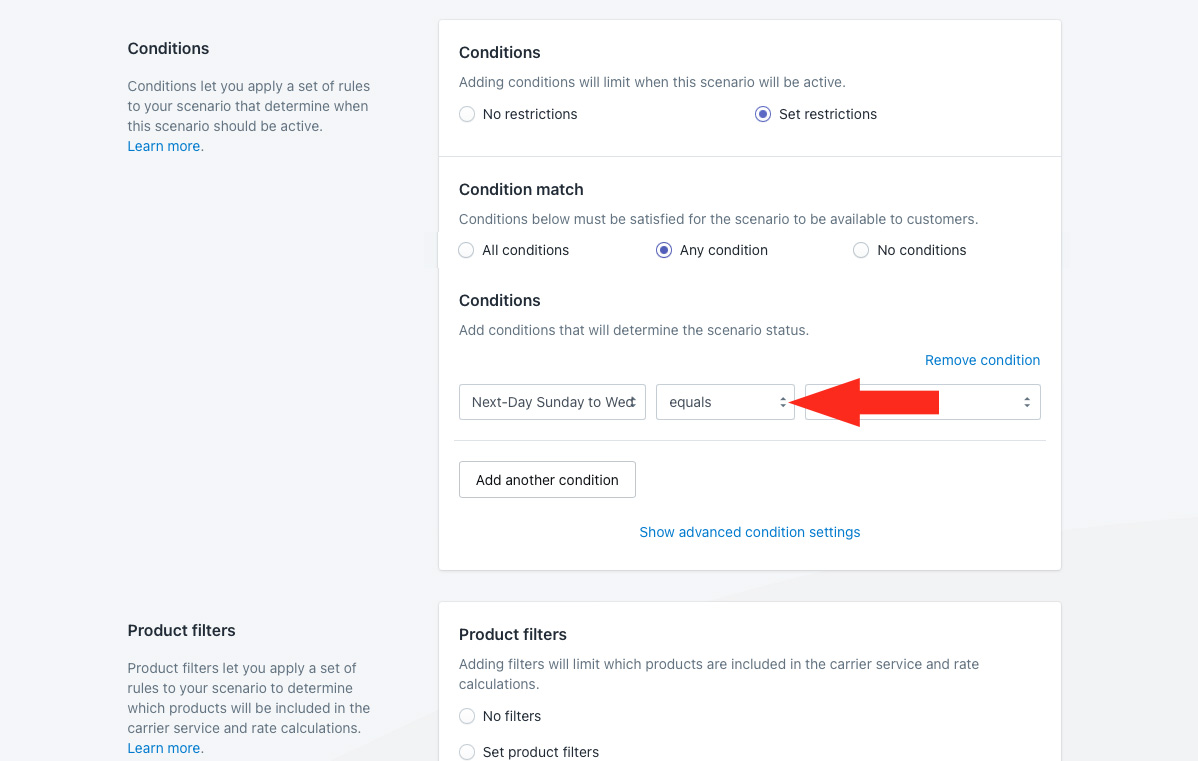The width and height of the screenshot is (1198, 761).
Task: Select the No conditions match option
Action: click(861, 250)
